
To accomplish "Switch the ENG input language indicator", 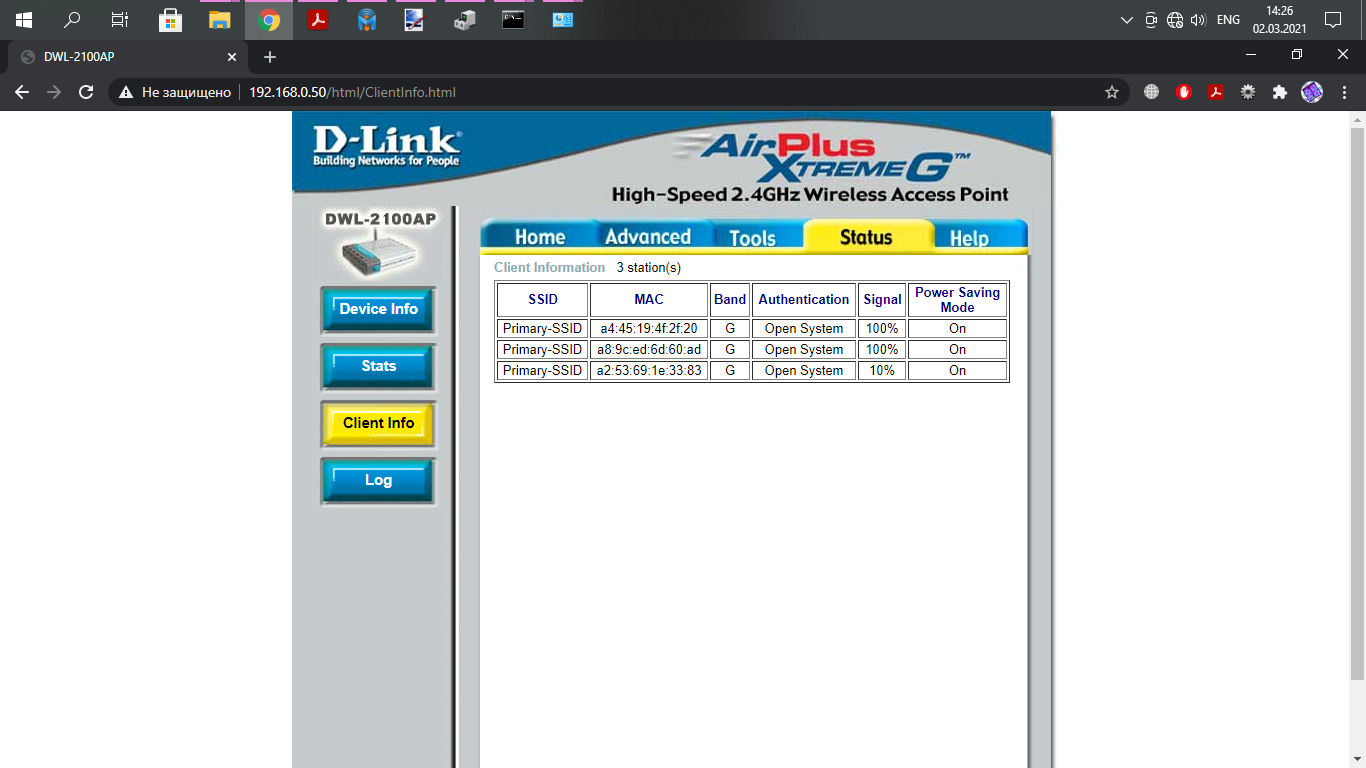I will (x=1228, y=20).
